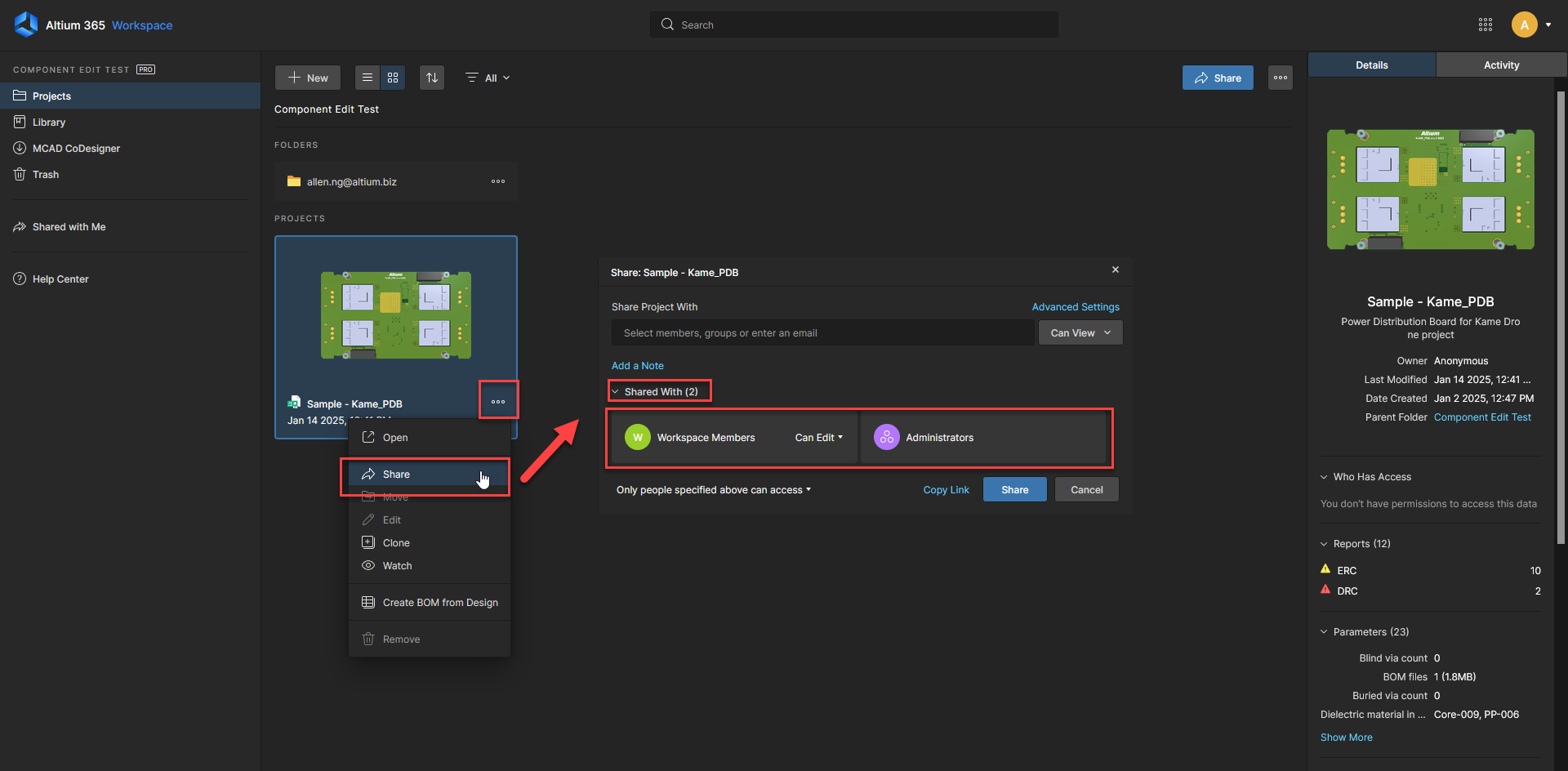Open the toolbar more options ellipsis
This screenshot has width=1568, height=771.
[x=1281, y=78]
